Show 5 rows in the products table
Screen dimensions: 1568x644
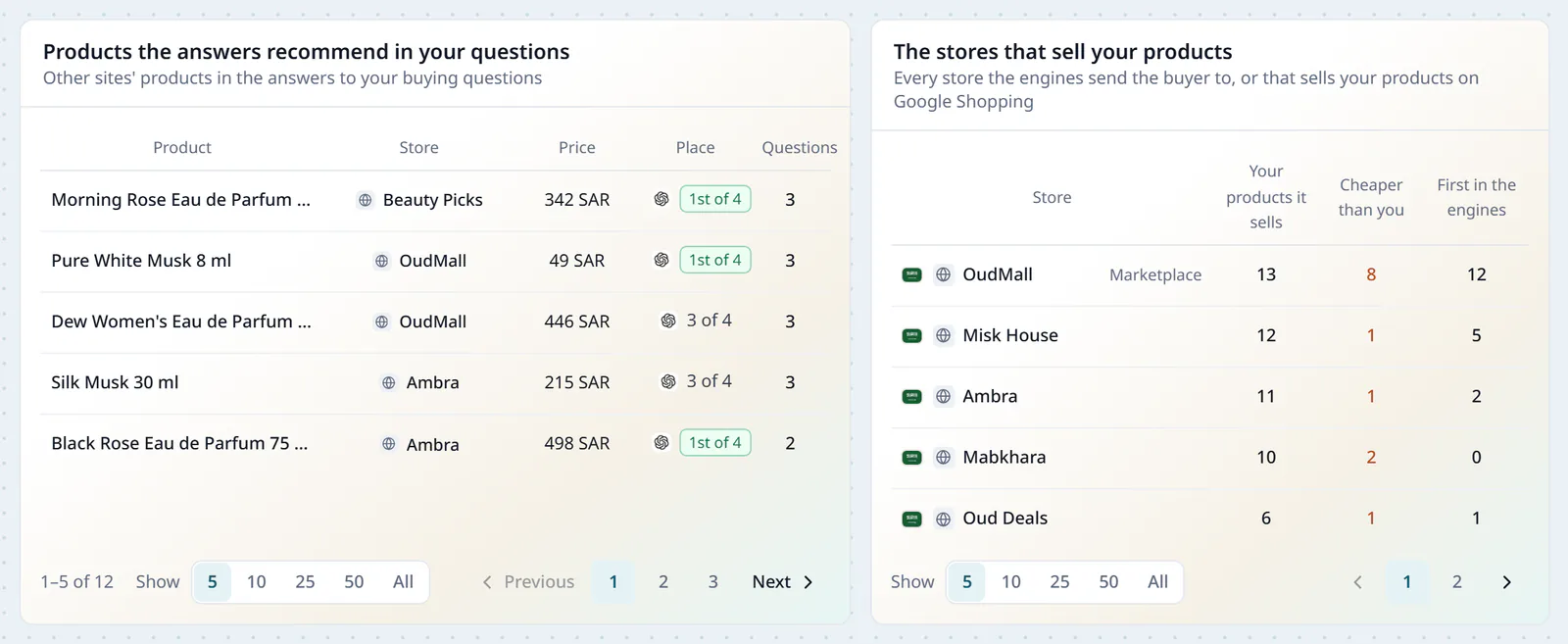[212, 582]
